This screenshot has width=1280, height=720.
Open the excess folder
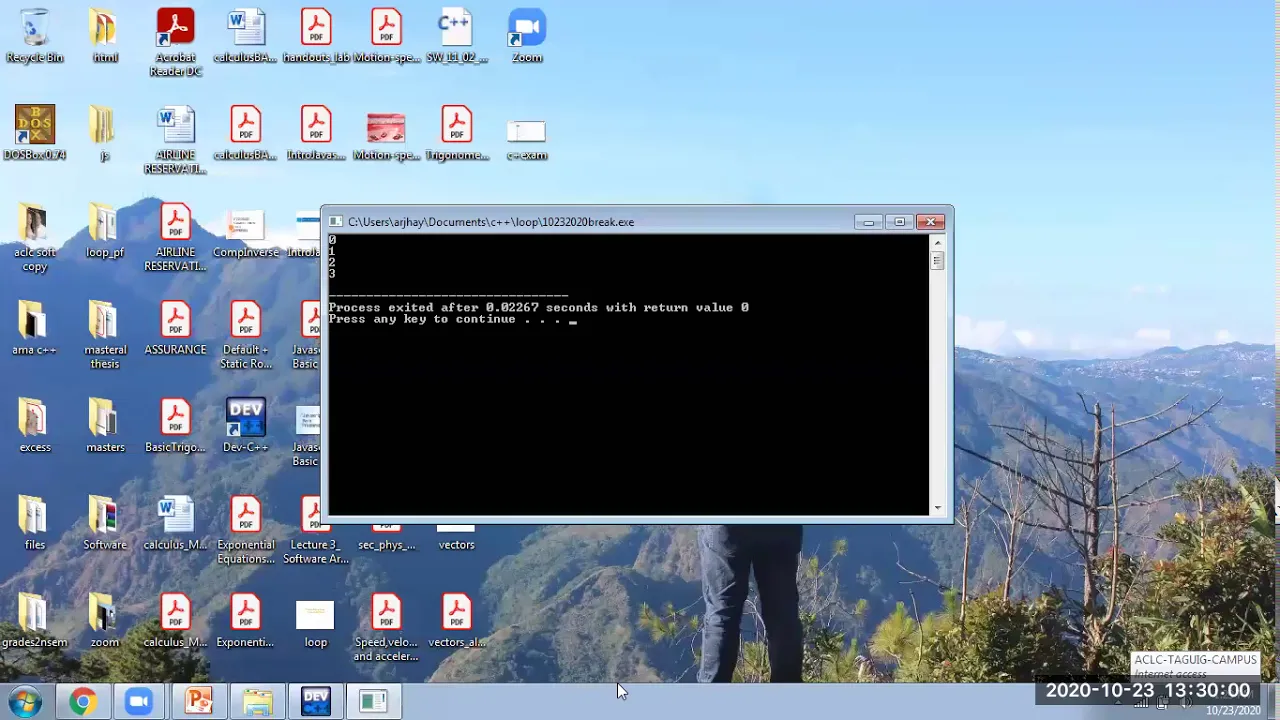coord(35,426)
